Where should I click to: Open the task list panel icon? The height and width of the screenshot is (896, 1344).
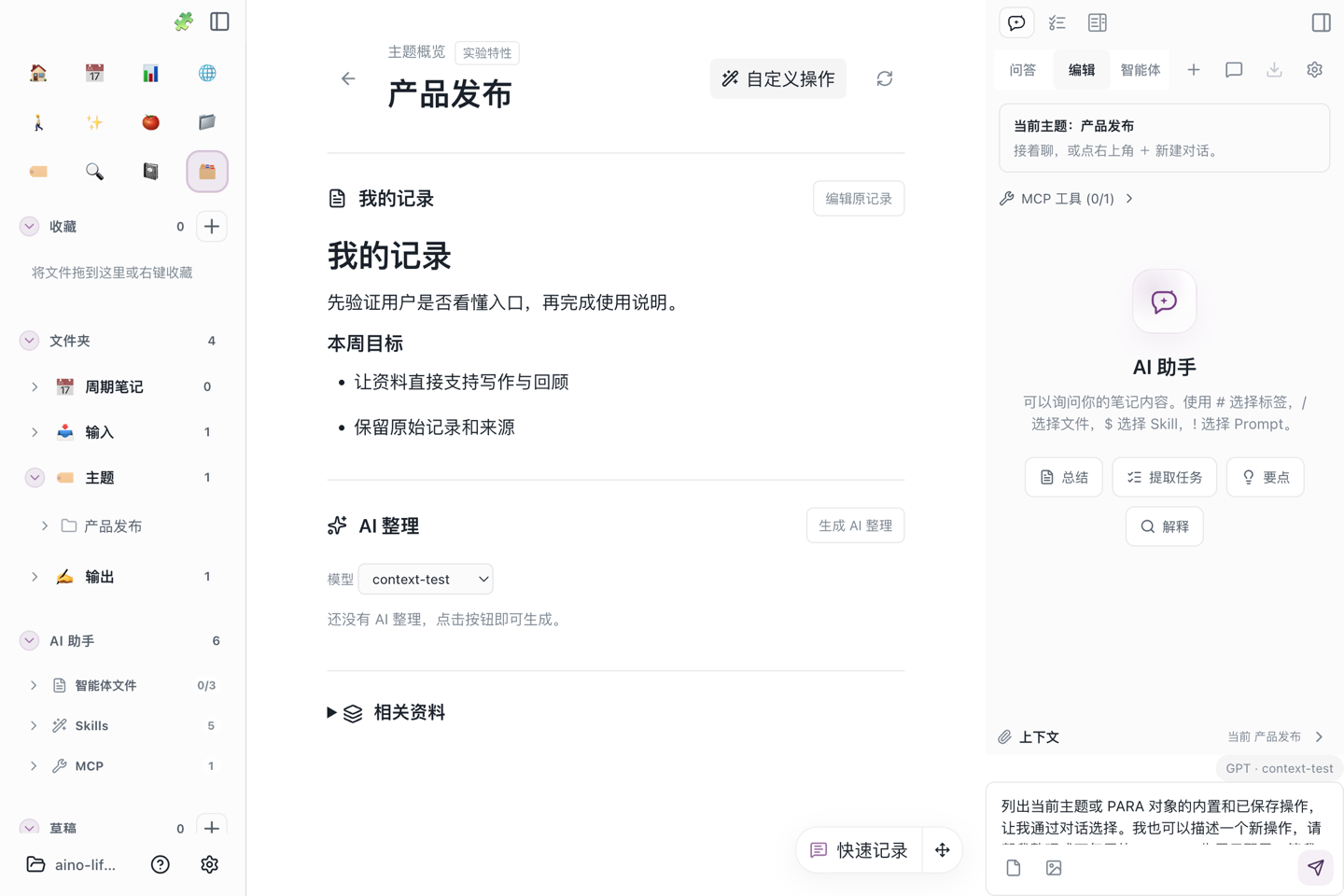(x=1057, y=22)
